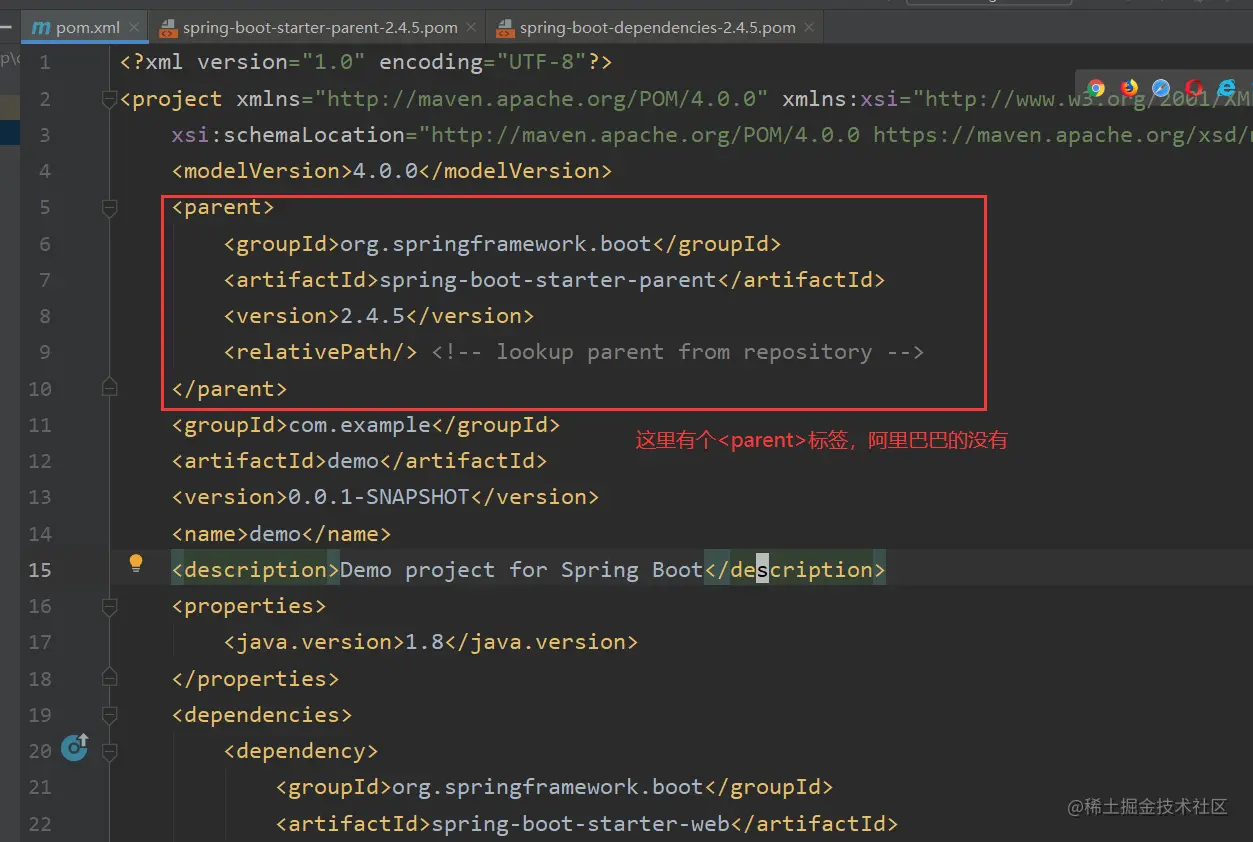Open the page in Chrome browser icon
The image size is (1253, 842).
coord(1095,88)
